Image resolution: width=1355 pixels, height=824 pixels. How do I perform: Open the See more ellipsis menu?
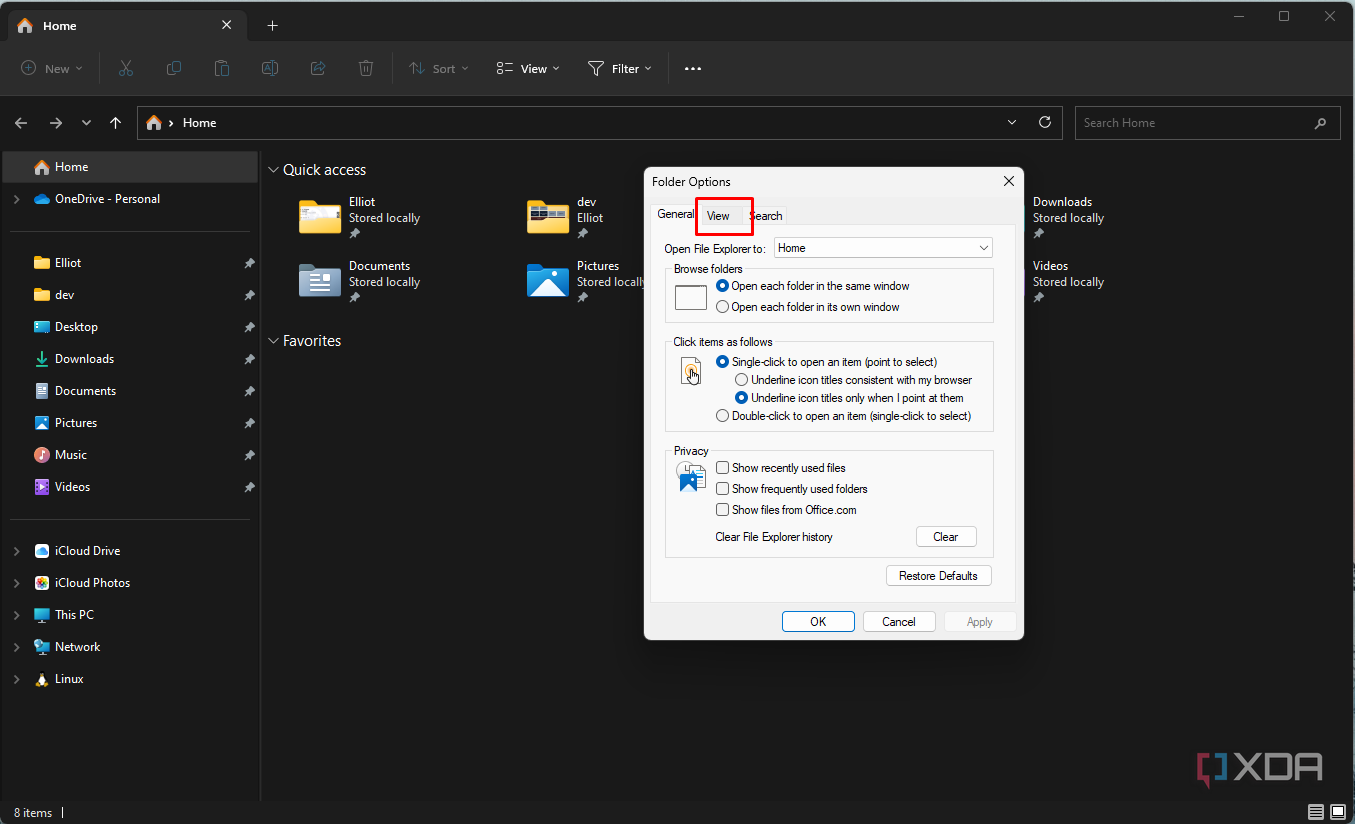tap(693, 68)
